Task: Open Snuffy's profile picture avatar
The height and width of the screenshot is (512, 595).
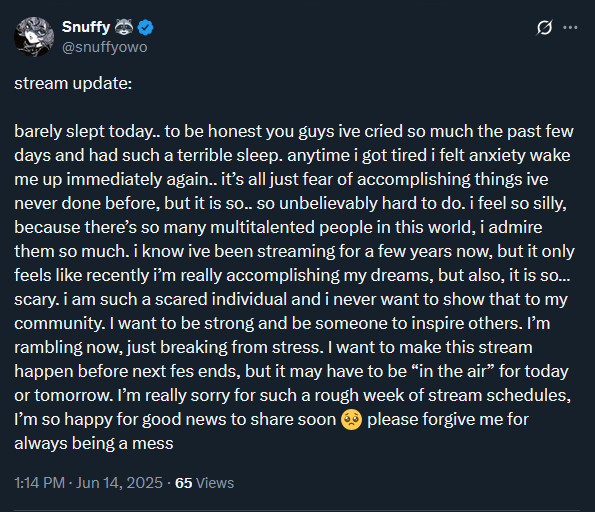Action: pyautogui.click(x=34, y=37)
